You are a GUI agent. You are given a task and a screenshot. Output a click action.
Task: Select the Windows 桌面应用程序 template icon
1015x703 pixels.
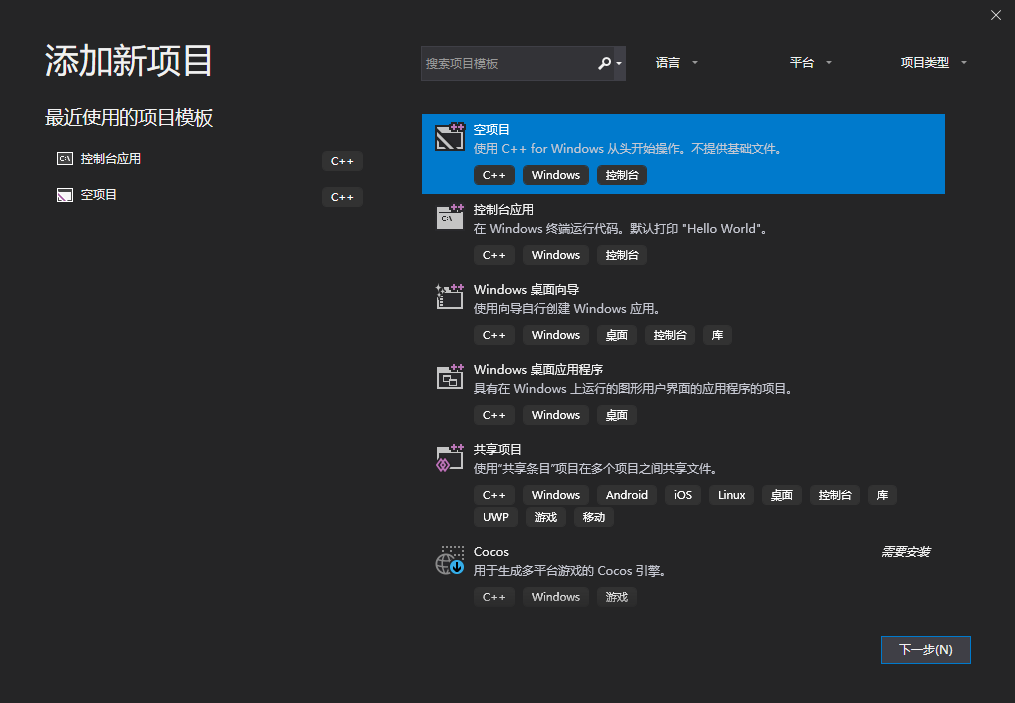click(x=449, y=378)
